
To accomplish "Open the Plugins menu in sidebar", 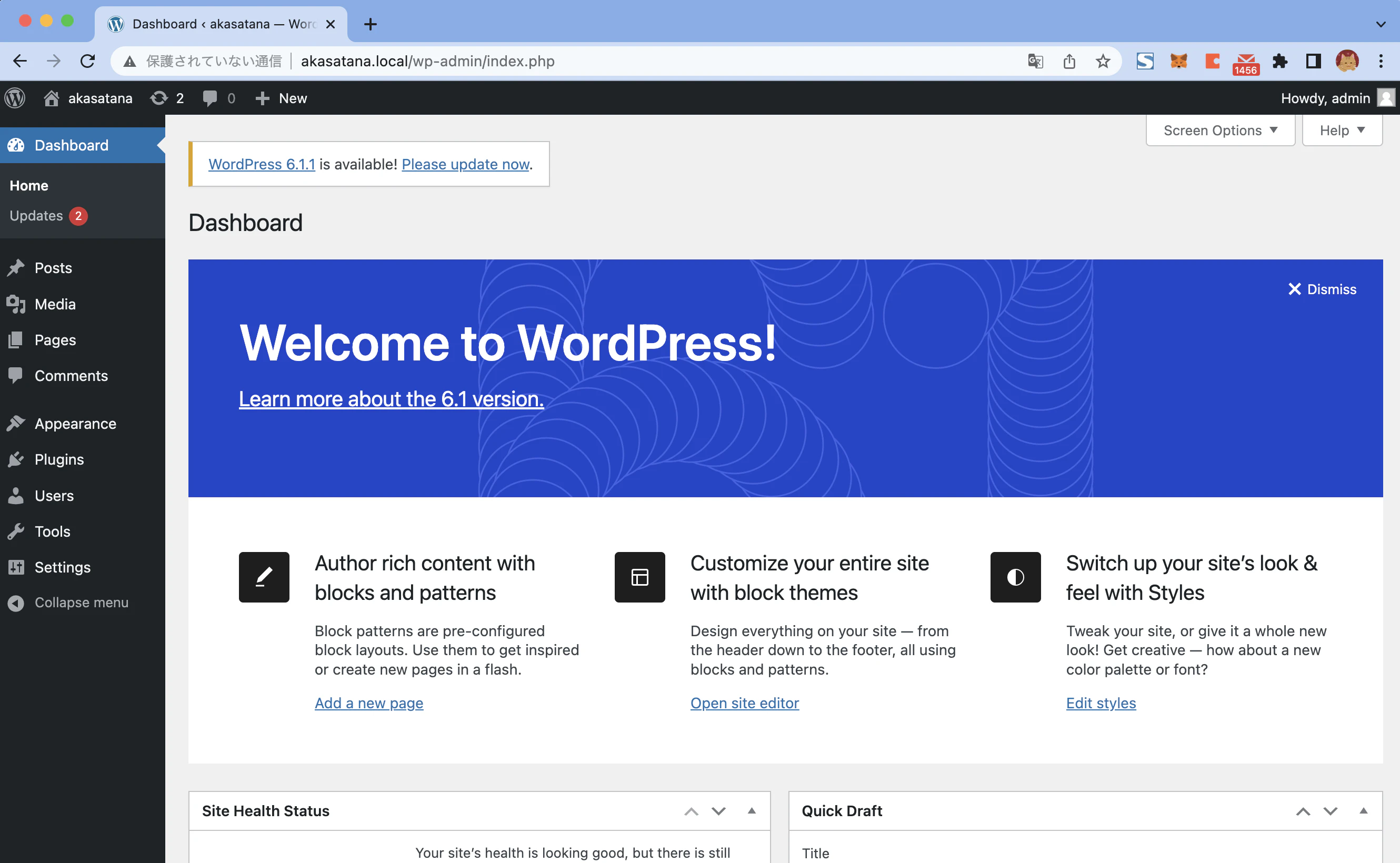I will point(59,459).
